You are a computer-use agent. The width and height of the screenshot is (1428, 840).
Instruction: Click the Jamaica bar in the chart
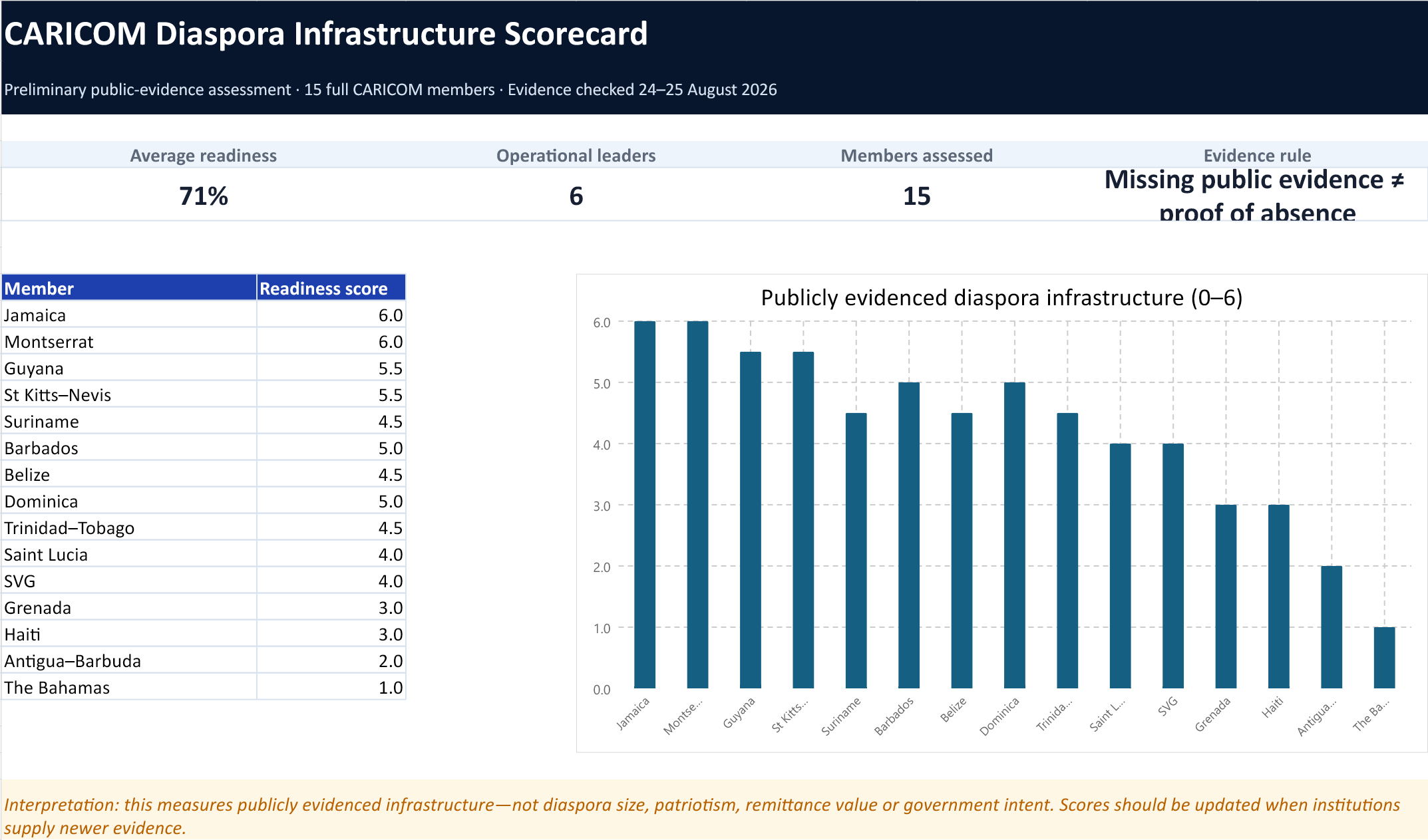click(645, 505)
